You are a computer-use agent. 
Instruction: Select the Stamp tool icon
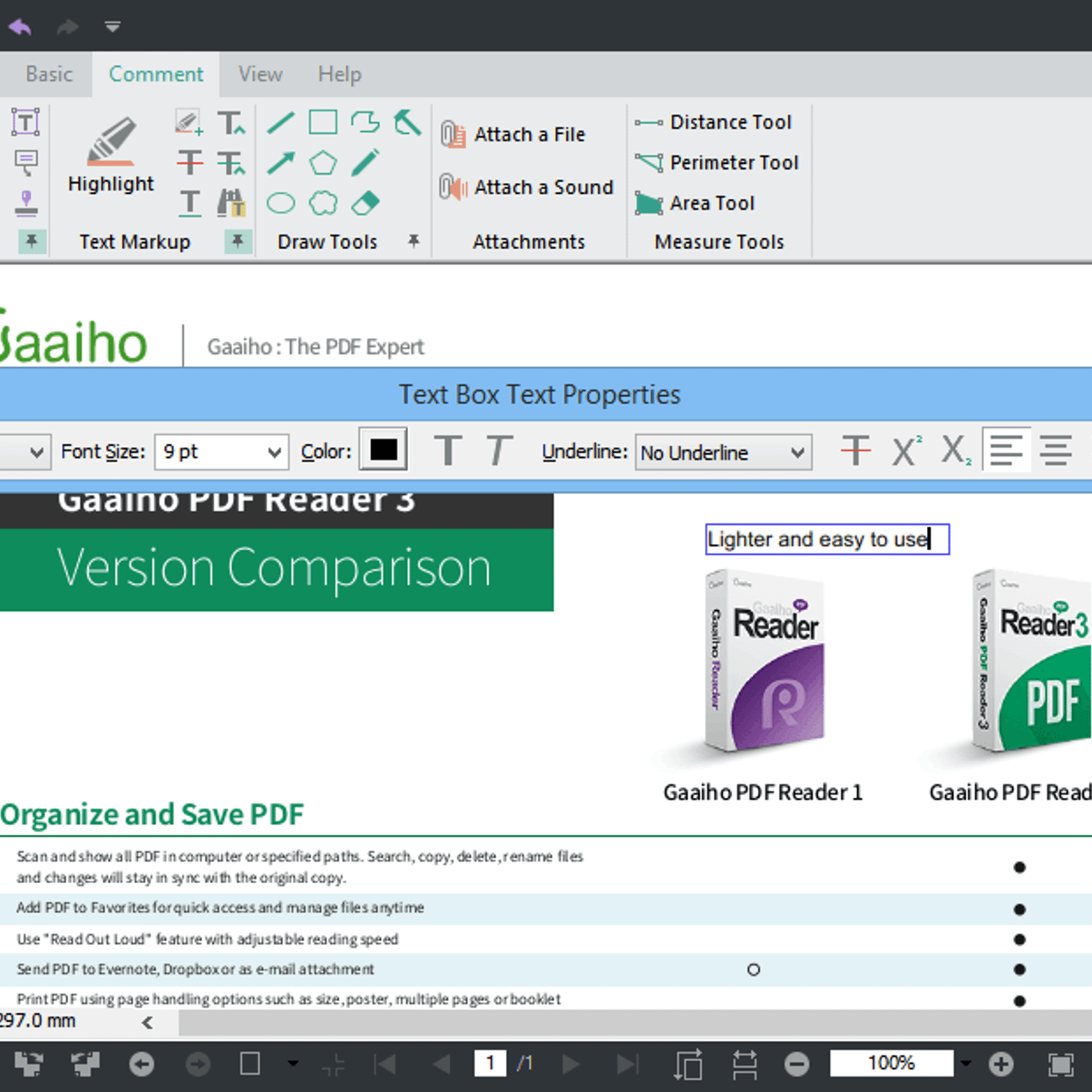click(26, 203)
